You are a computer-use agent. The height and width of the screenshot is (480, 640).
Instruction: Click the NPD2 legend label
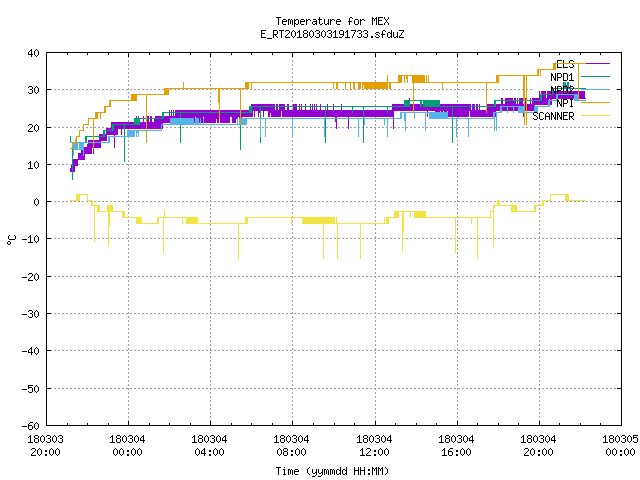(562, 90)
